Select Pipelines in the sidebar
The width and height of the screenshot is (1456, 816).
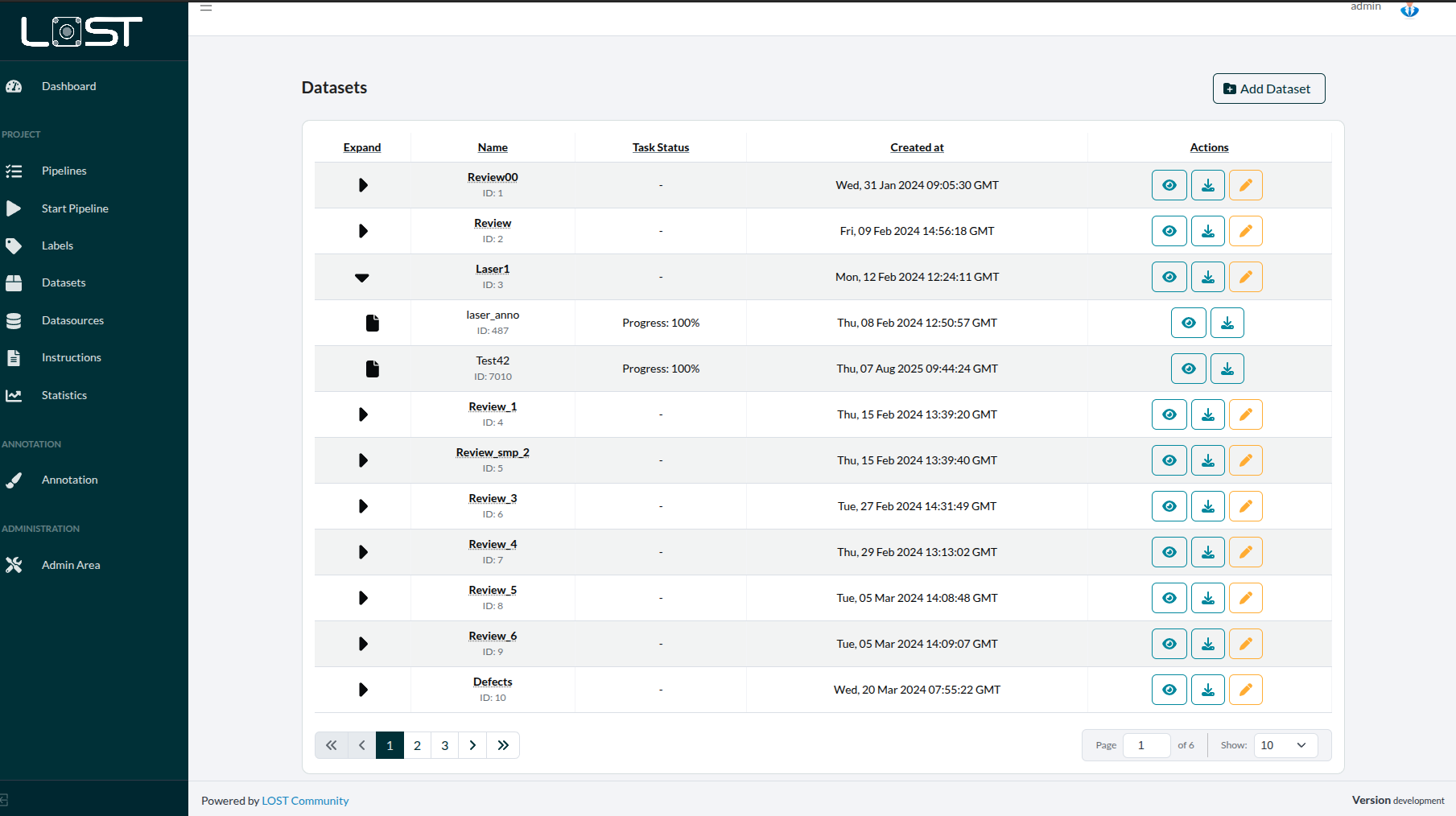click(64, 171)
